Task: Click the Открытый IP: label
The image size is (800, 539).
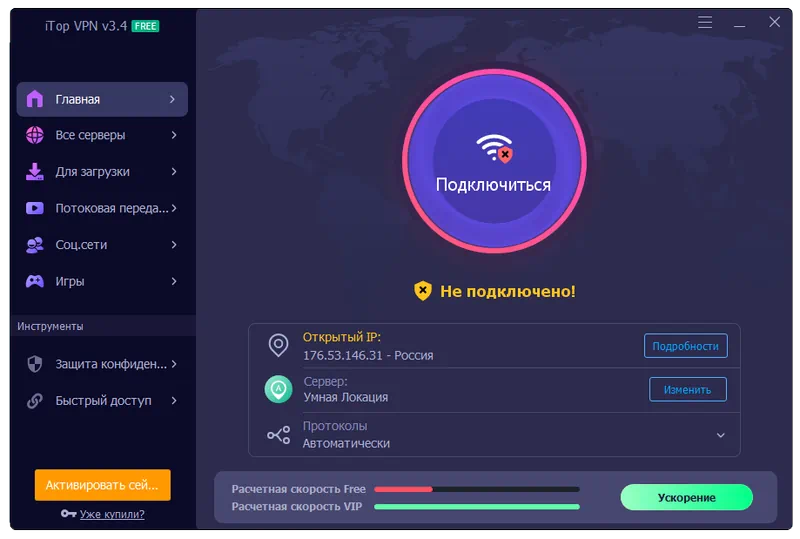Action: (341, 337)
